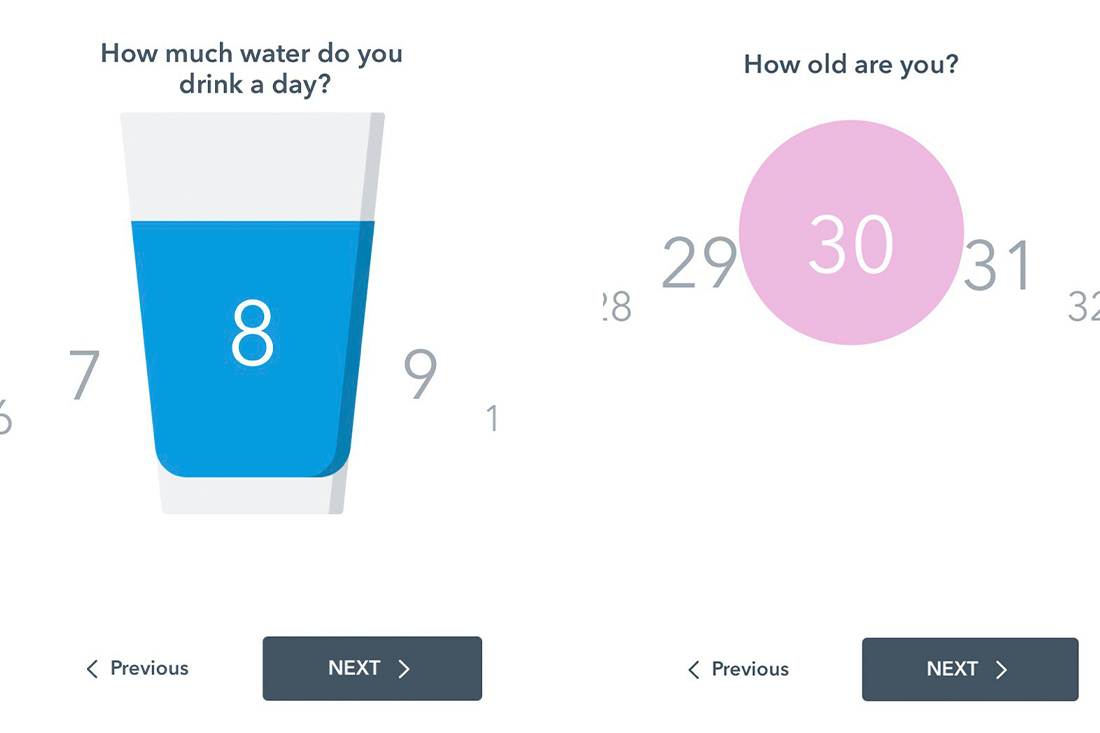The width and height of the screenshot is (1100, 733).
Task: Select the cut-off number left of 7
Action: click(5, 418)
